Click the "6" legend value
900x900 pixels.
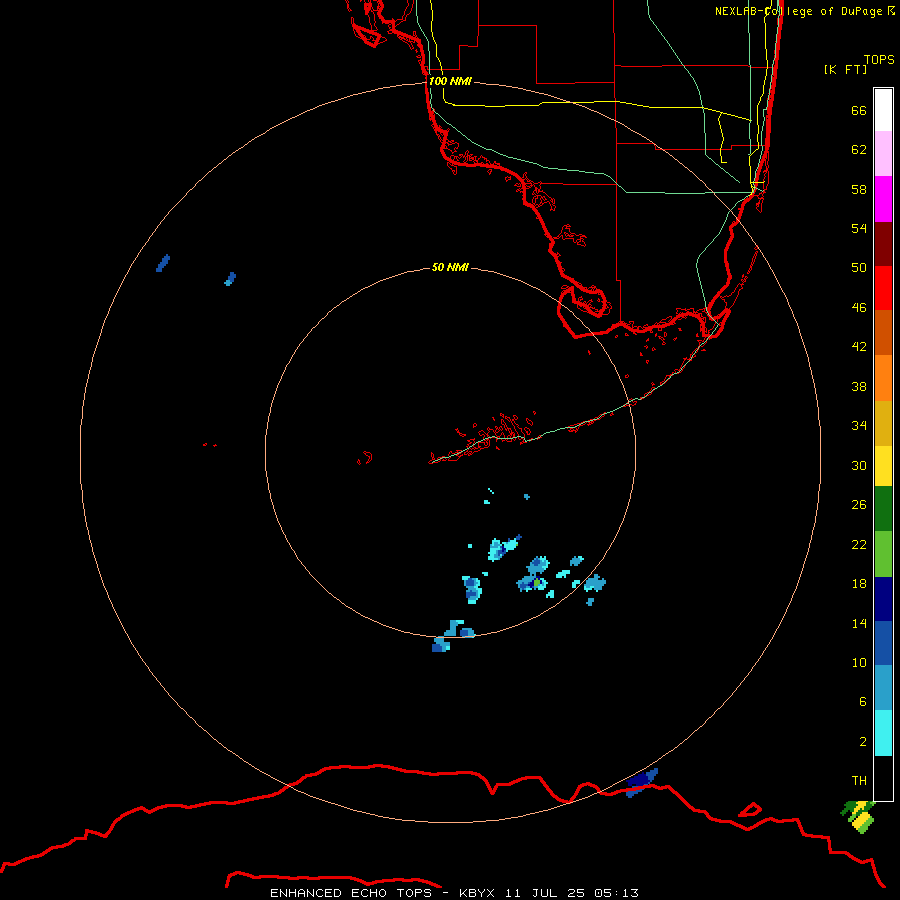point(863,702)
